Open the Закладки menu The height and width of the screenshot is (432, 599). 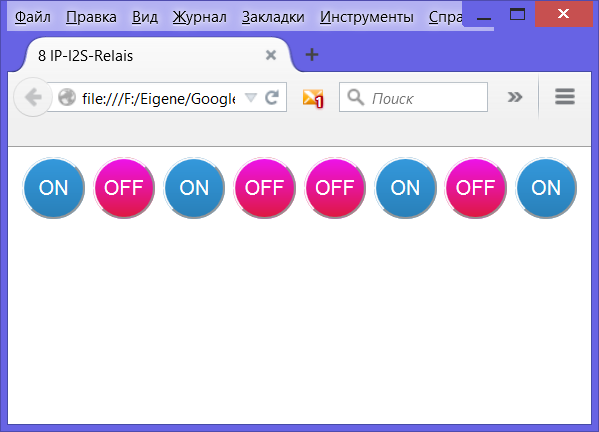(x=273, y=17)
